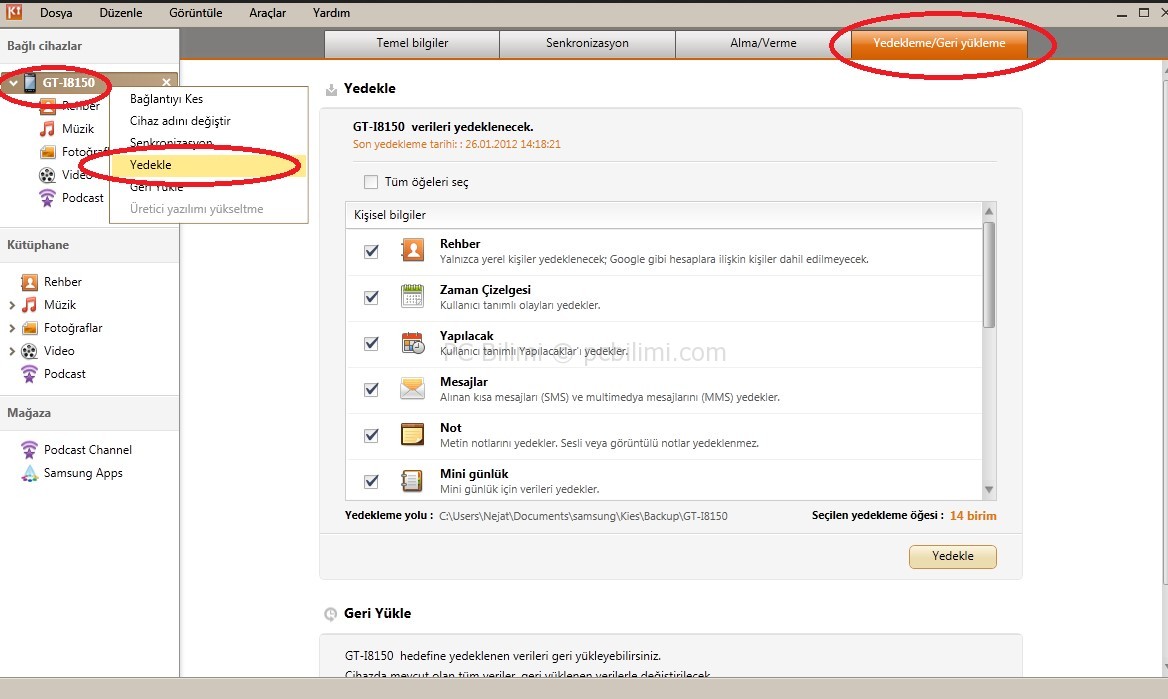Viewport: 1168px width, 699px height.
Task: Click the Kişisel bilgiler list header
Action: click(664, 215)
